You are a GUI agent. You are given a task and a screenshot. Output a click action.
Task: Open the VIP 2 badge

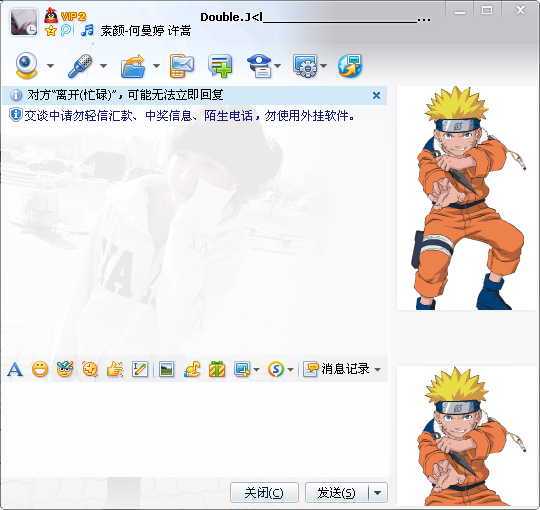73,17
